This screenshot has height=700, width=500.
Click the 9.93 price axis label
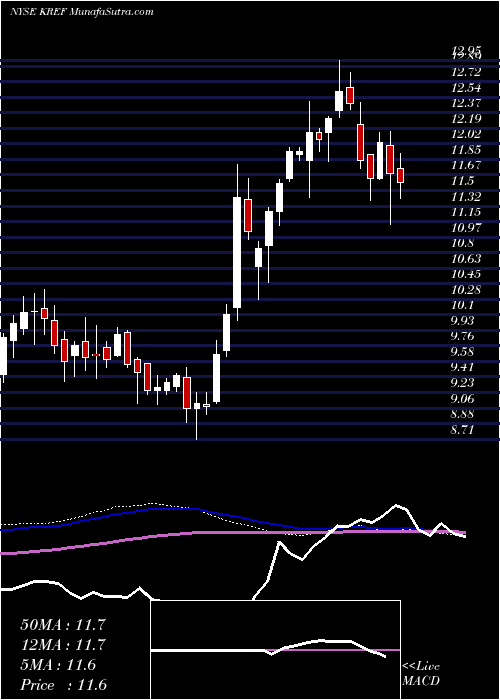[x=463, y=321]
